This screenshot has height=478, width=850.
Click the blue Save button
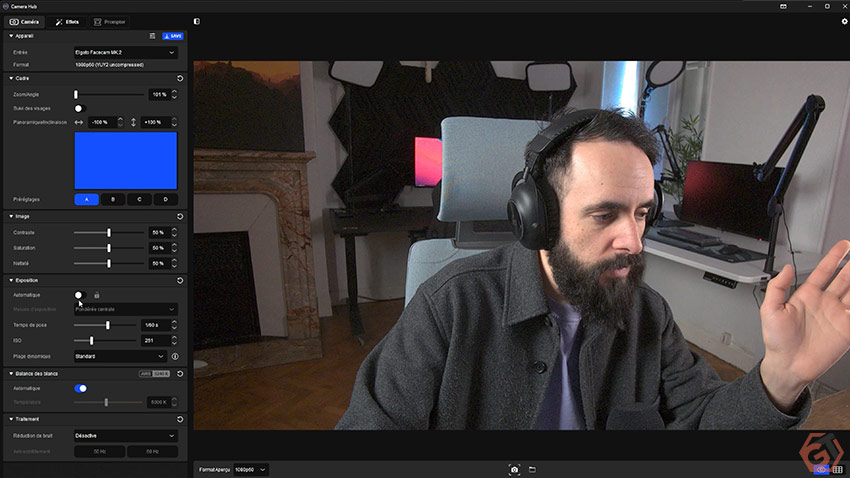tap(173, 36)
